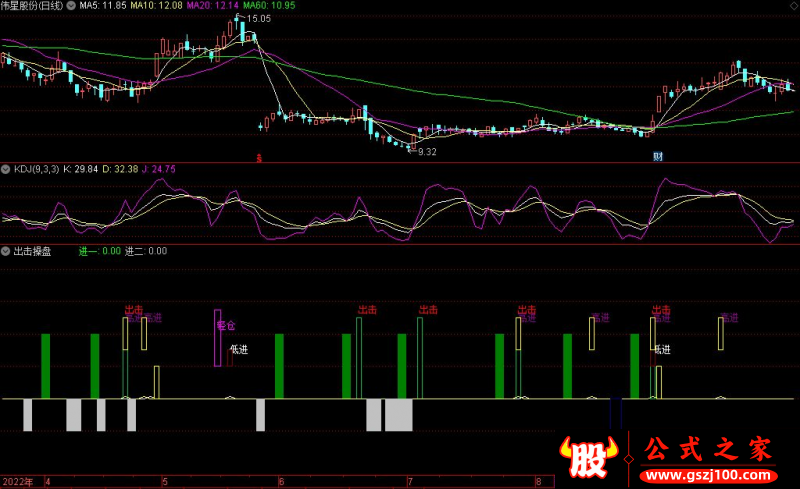Click the blue 财 financial marker icon
The width and height of the screenshot is (800, 489).
tap(658, 157)
